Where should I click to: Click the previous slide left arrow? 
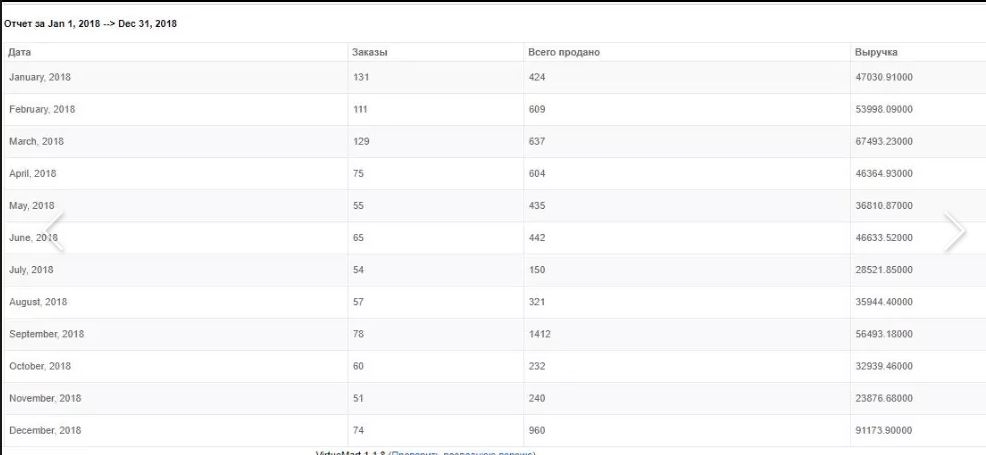tap(55, 232)
